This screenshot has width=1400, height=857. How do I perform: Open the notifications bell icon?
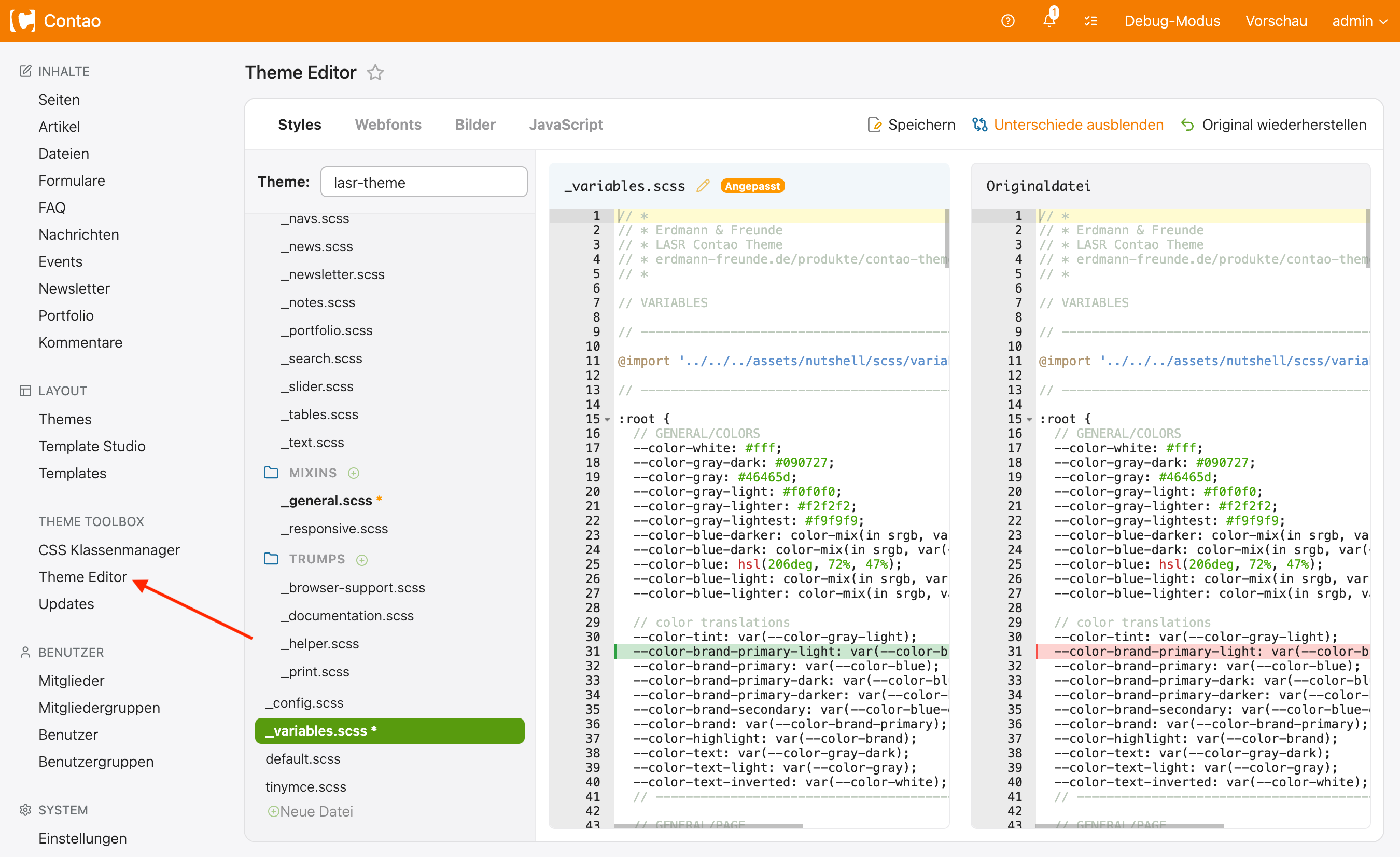click(x=1049, y=20)
